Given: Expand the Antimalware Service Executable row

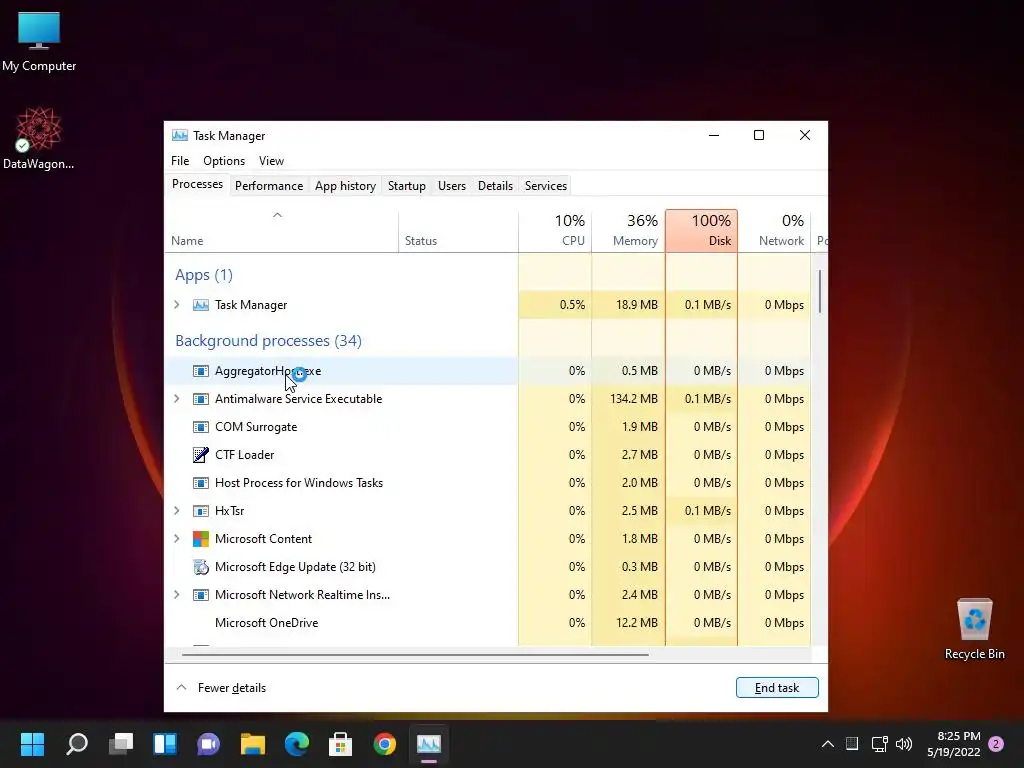Looking at the screenshot, I should coord(176,399).
